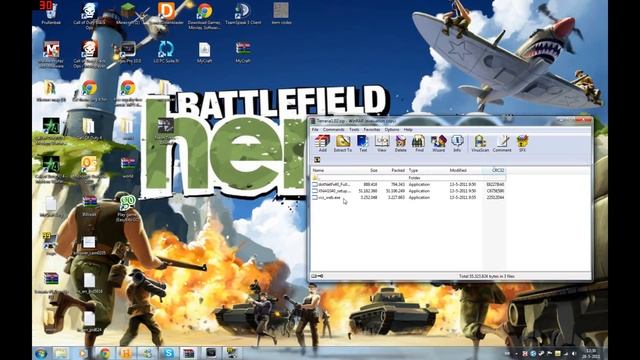Click the Comment toolbar icon
The image size is (640, 360).
[x=502, y=144]
